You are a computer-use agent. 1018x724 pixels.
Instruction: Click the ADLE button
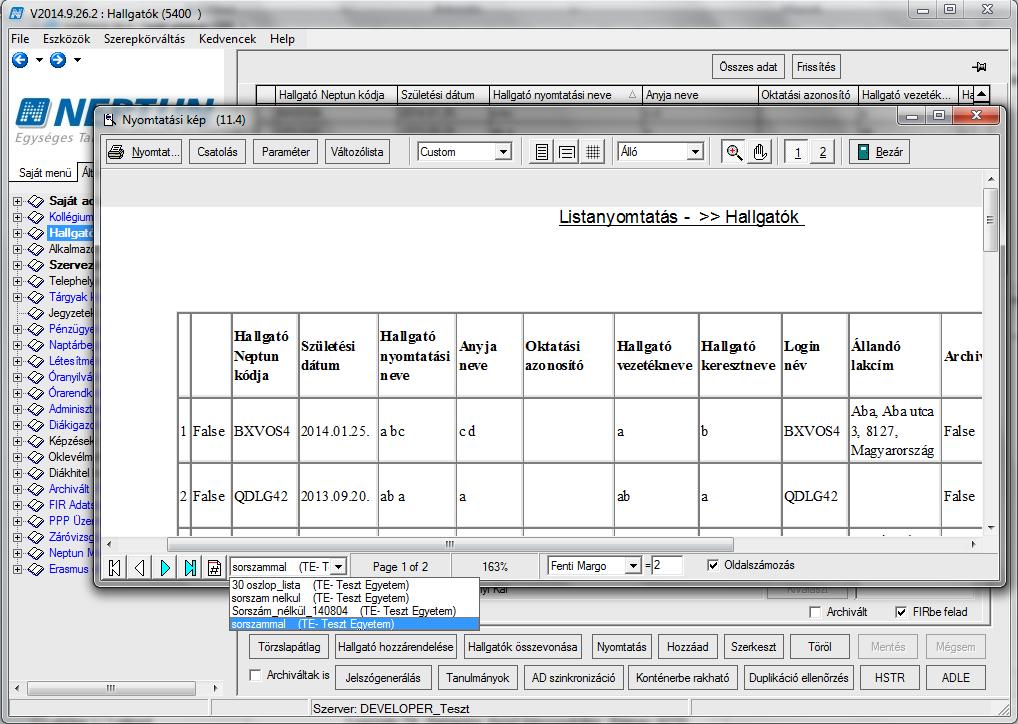click(x=956, y=678)
